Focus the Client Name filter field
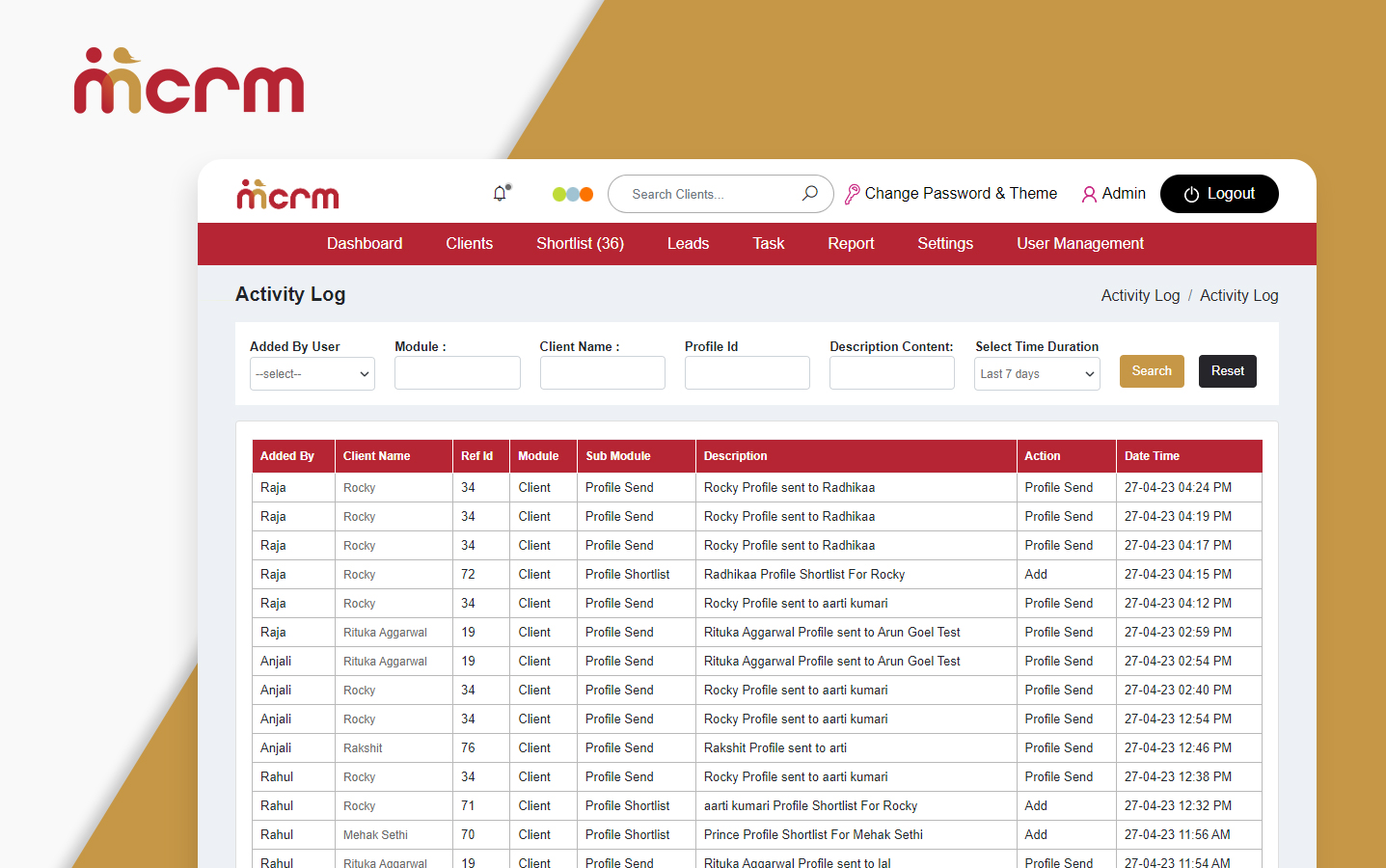This screenshot has height=868, width=1386. pos(603,372)
